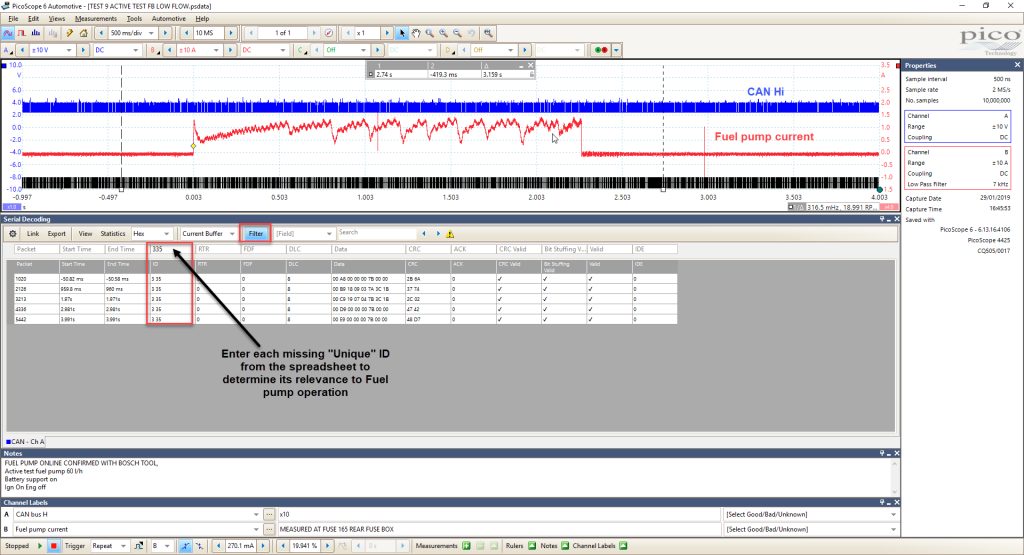Viewport: 1024px width, 555px height.
Task: Select packet 2126 row in table
Action: click(345, 289)
